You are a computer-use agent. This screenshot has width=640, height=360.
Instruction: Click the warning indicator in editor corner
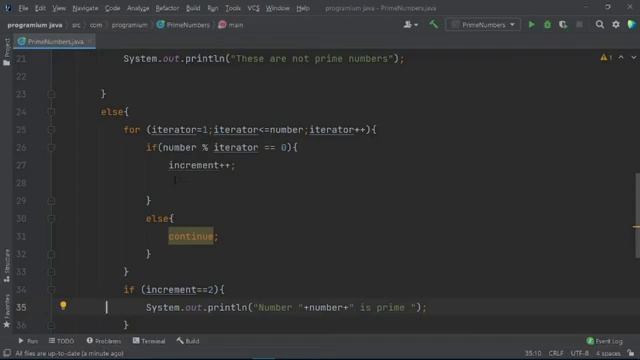[606, 58]
